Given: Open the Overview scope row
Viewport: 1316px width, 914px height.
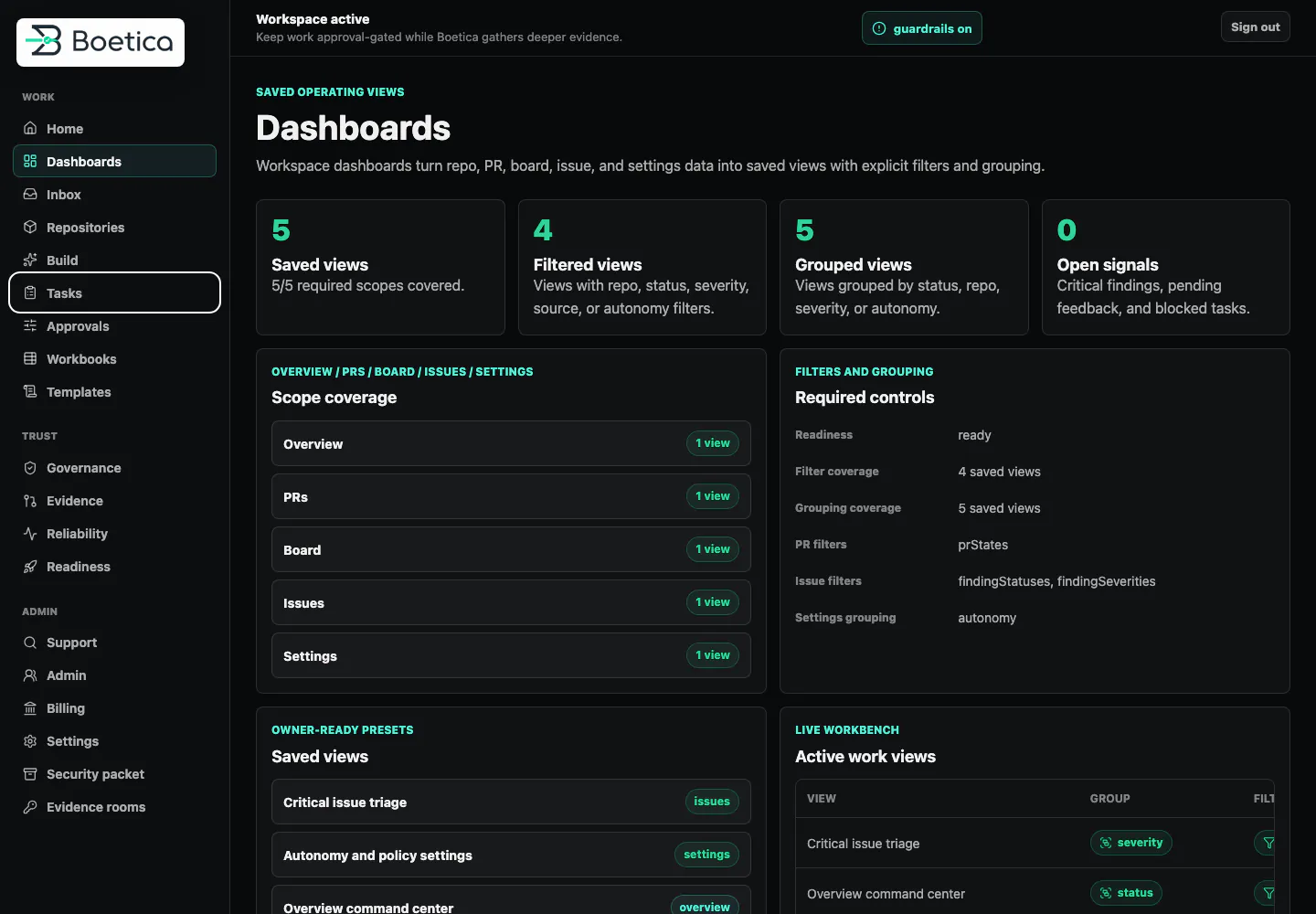Looking at the screenshot, I should (511, 443).
